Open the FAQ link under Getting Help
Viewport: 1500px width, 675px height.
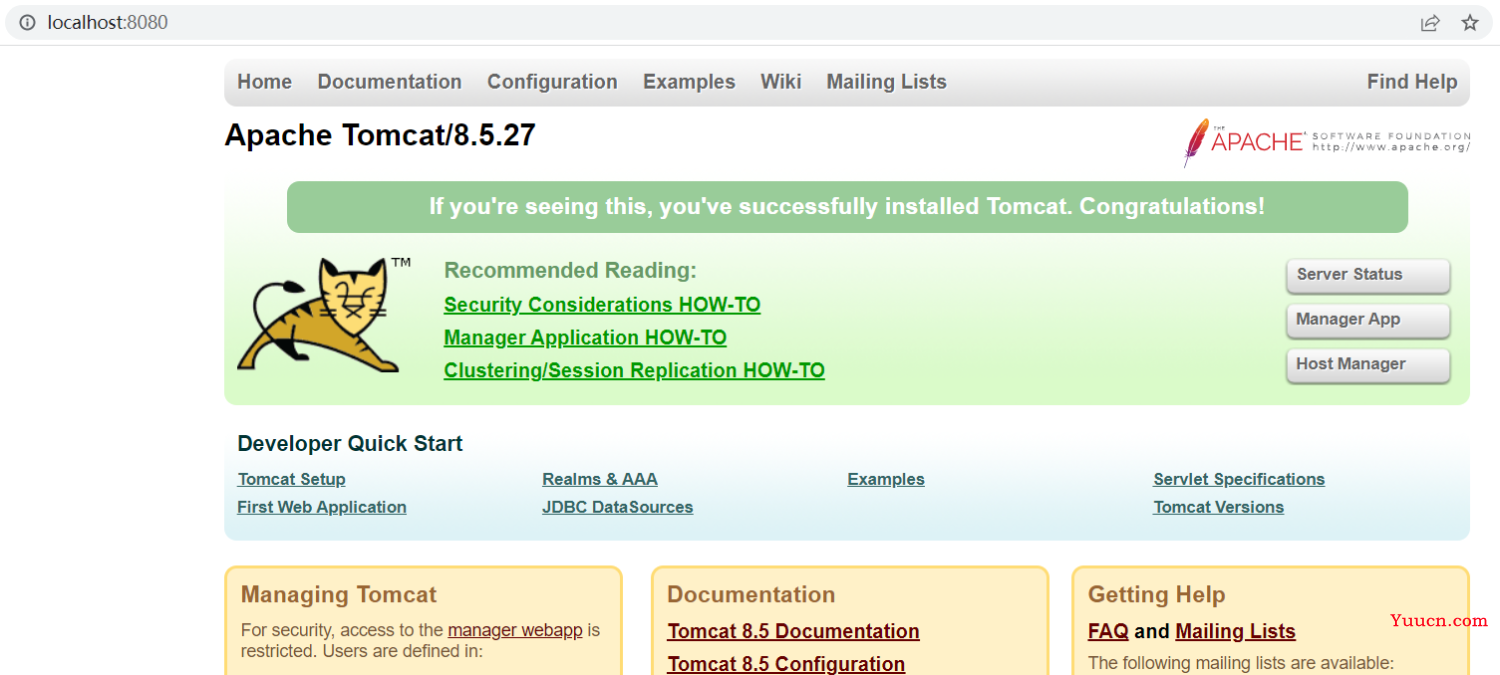pyautogui.click(x=1108, y=631)
